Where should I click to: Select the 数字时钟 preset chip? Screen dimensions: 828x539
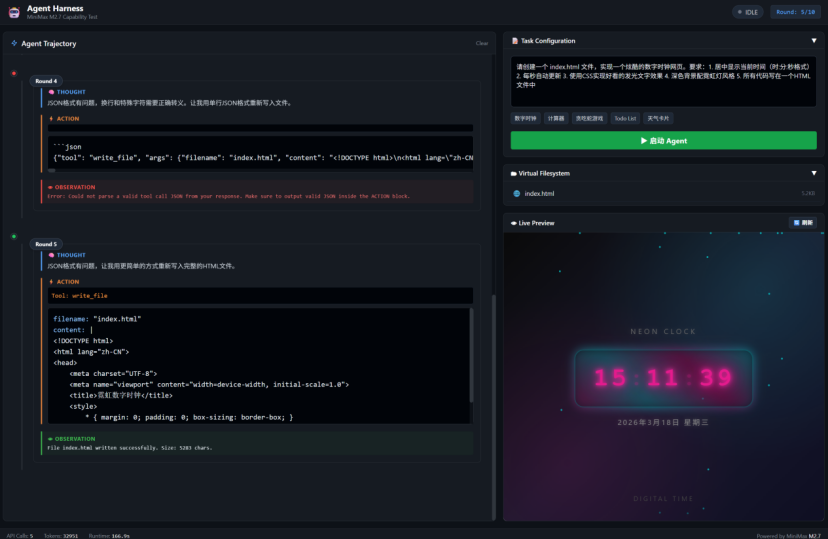[525, 118]
